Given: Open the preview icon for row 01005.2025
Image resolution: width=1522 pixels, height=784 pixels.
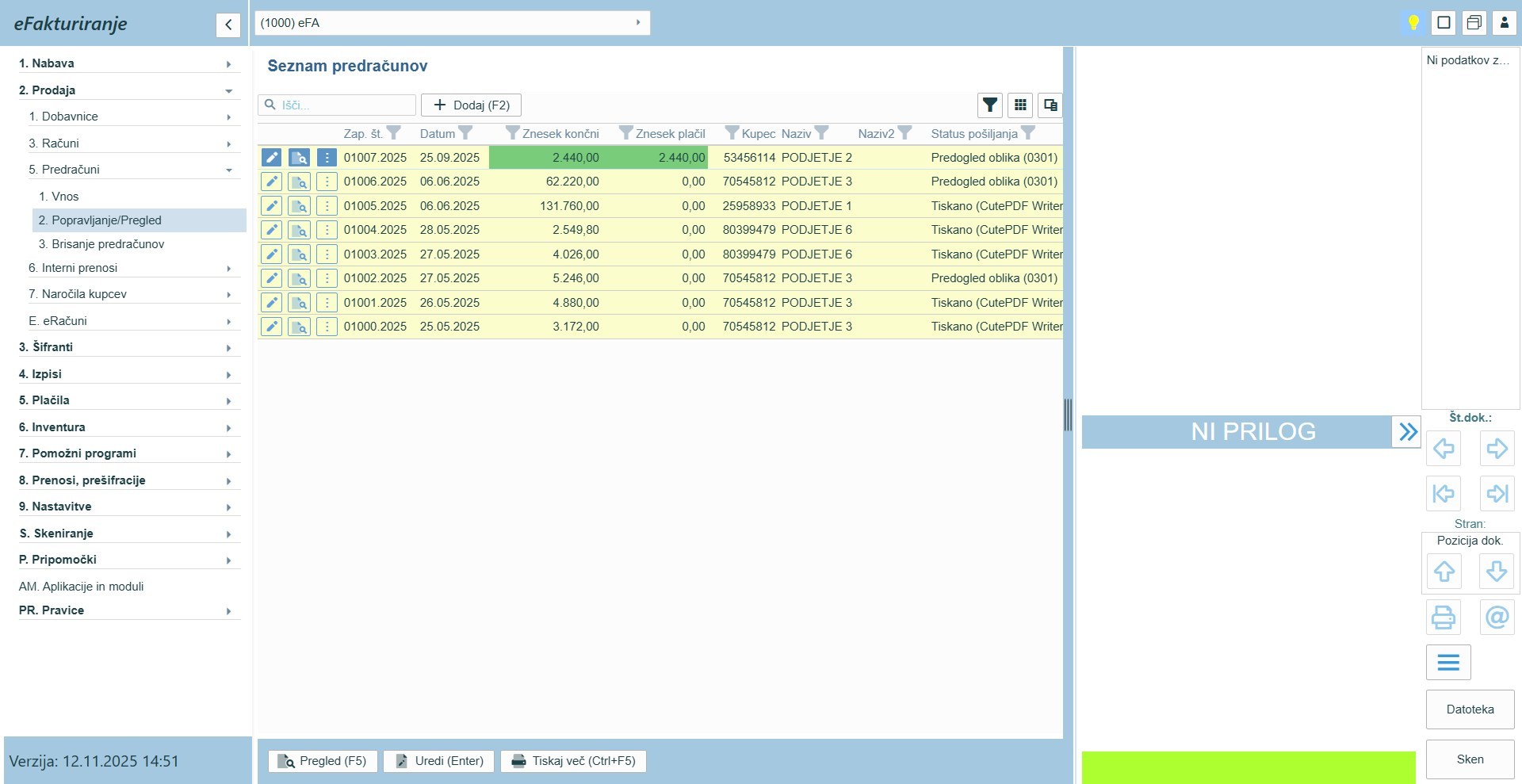Looking at the screenshot, I should (x=299, y=206).
